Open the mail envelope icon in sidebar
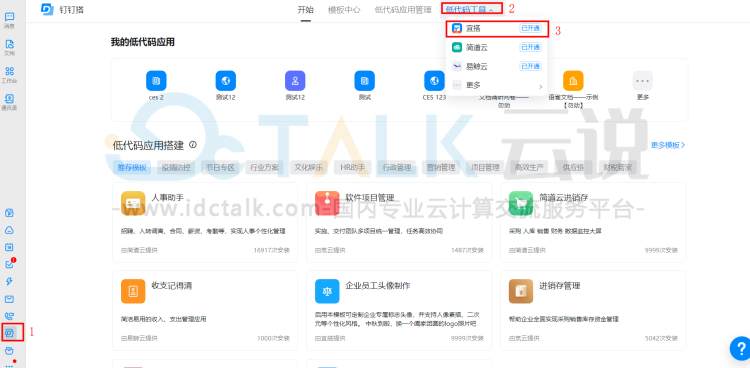The width and height of the screenshot is (750, 368). point(9,299)
